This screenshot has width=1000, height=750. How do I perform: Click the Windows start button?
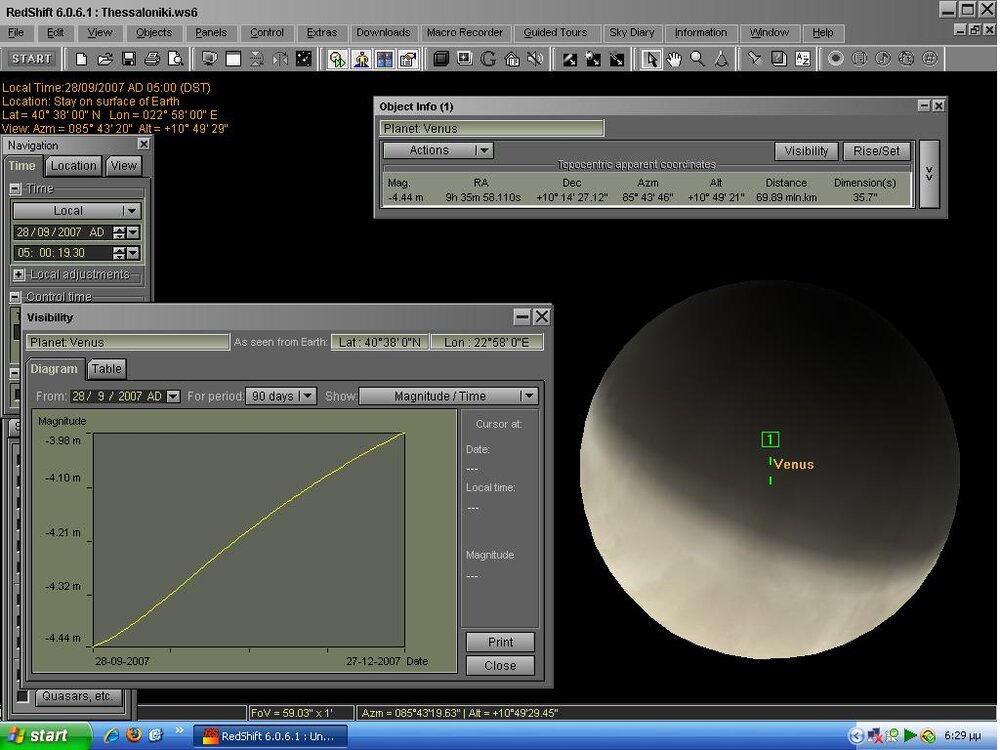point(37,736)
